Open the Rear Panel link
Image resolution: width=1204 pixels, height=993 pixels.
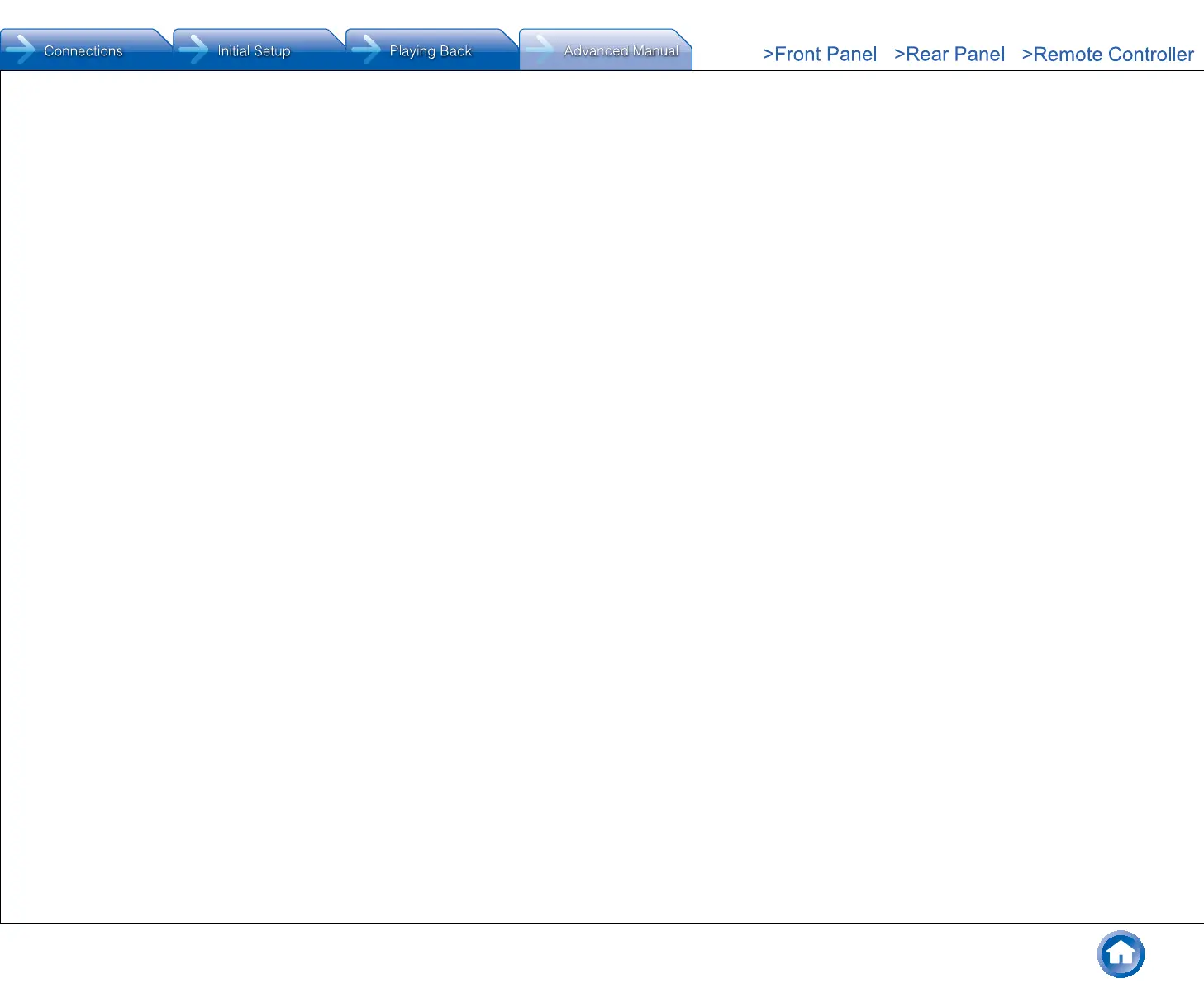tap(949, 55)
